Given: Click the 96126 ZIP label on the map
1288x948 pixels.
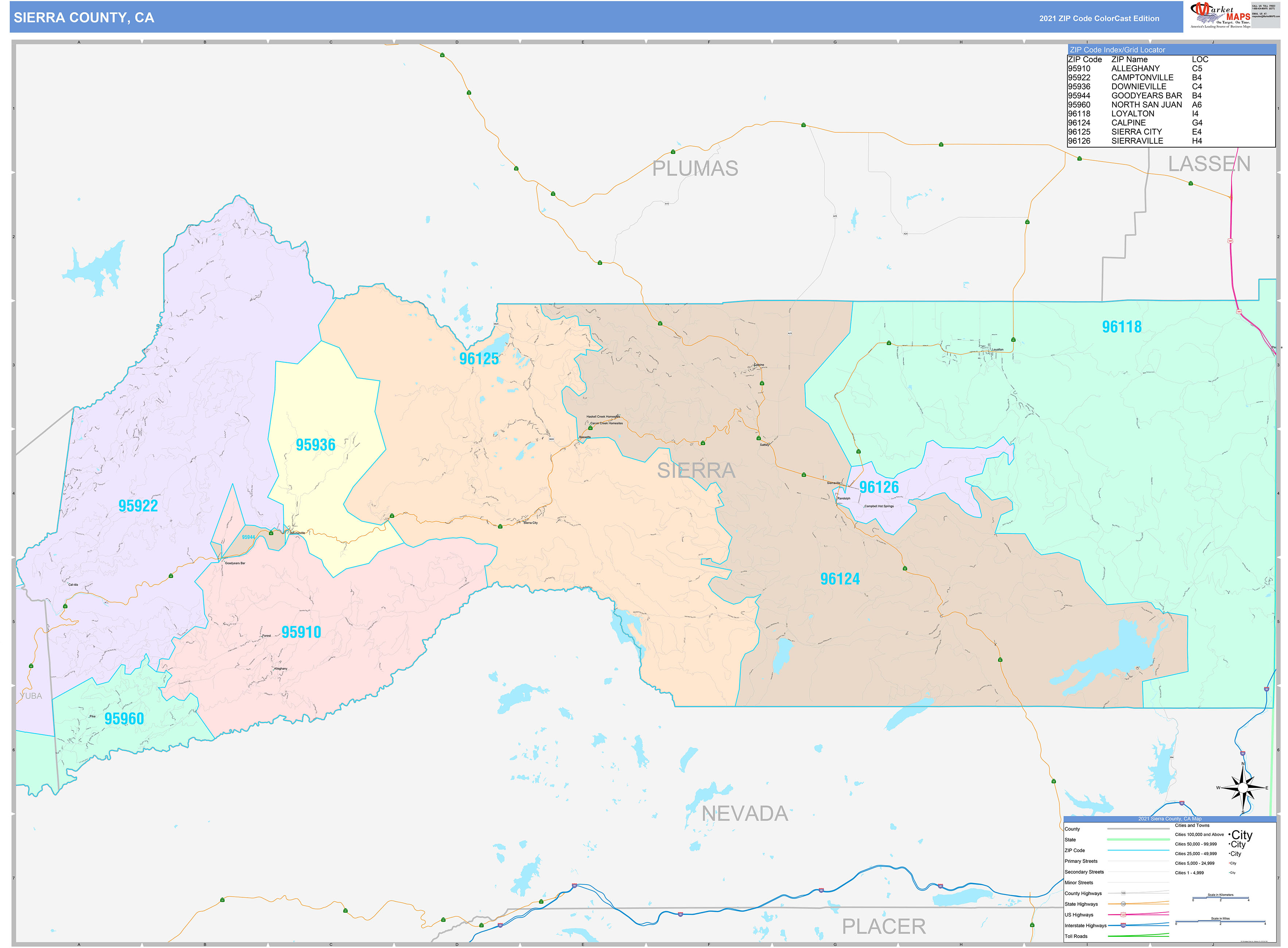Looking at the screenshot, I should pos(879,488).
